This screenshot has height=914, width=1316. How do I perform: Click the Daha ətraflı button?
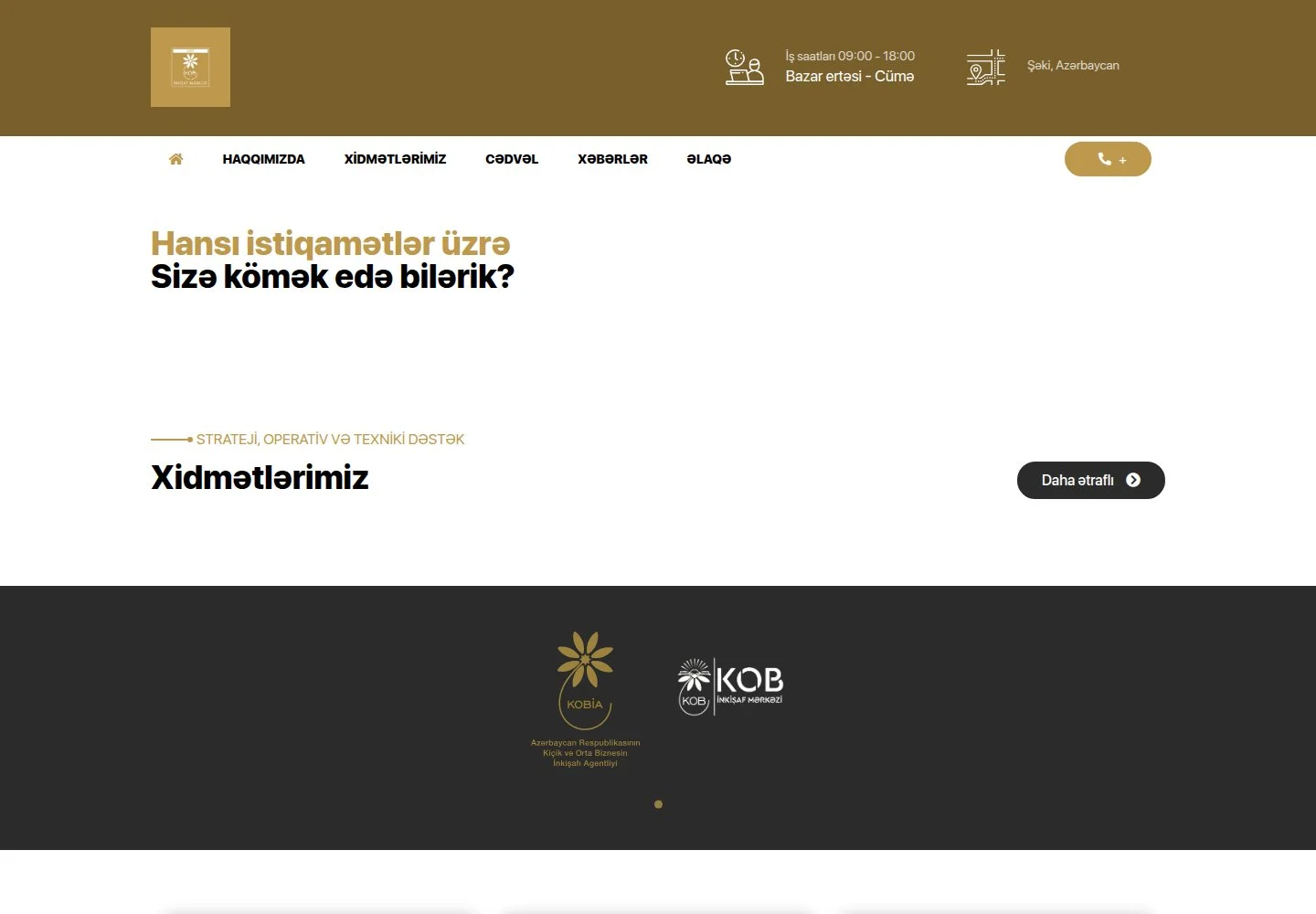tap(1091, 480)
